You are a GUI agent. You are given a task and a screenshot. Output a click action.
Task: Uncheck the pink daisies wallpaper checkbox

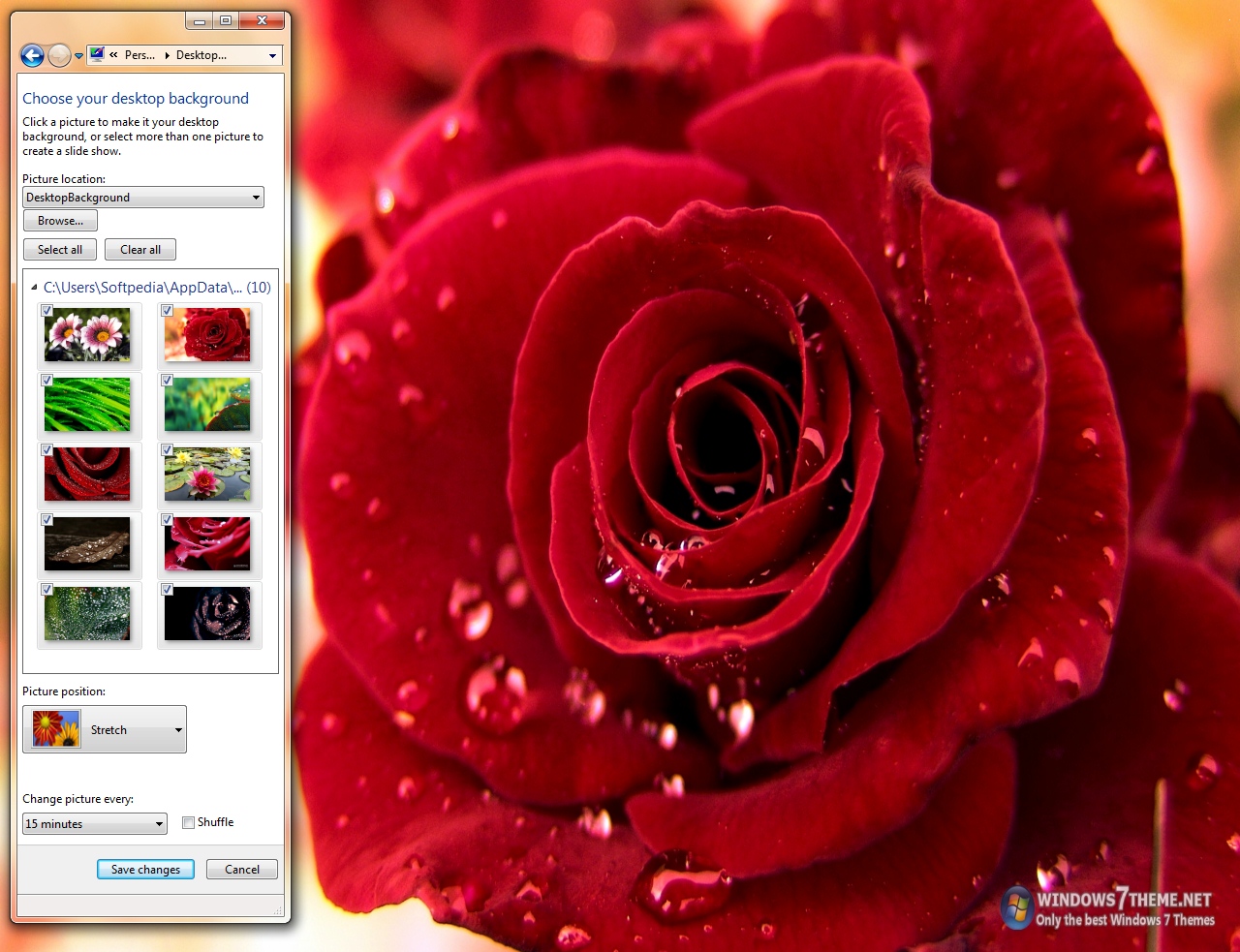tap(46, 311)
